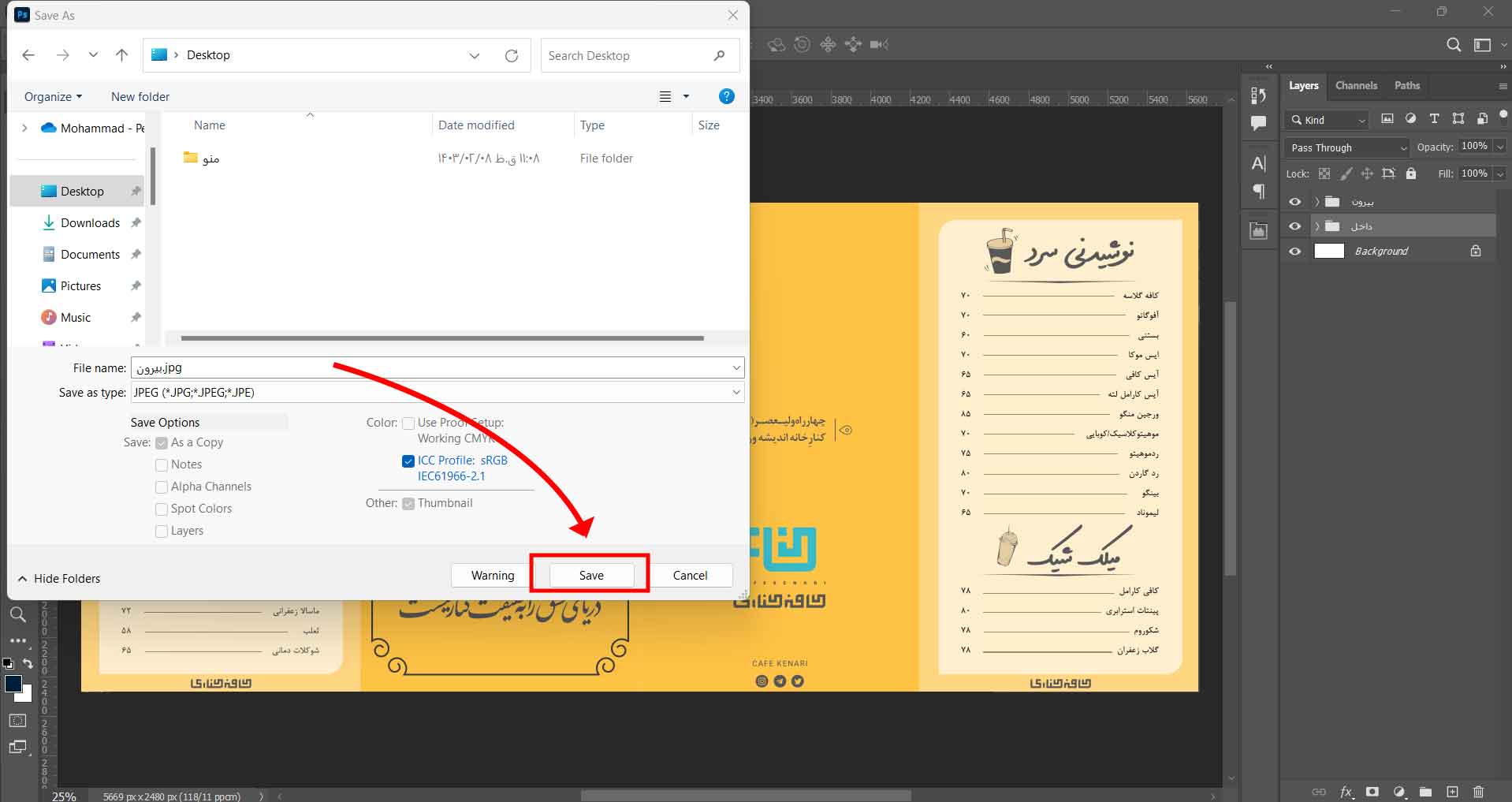Filter layers by pixel layers icon
The height and width of the screenshot is (802, 1512).
point(1387,119)
